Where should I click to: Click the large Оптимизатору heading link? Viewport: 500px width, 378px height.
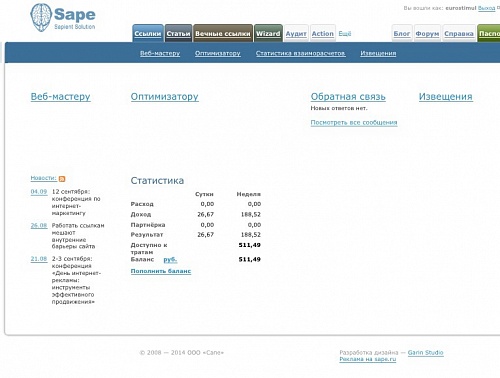click(x=165, y=97)
